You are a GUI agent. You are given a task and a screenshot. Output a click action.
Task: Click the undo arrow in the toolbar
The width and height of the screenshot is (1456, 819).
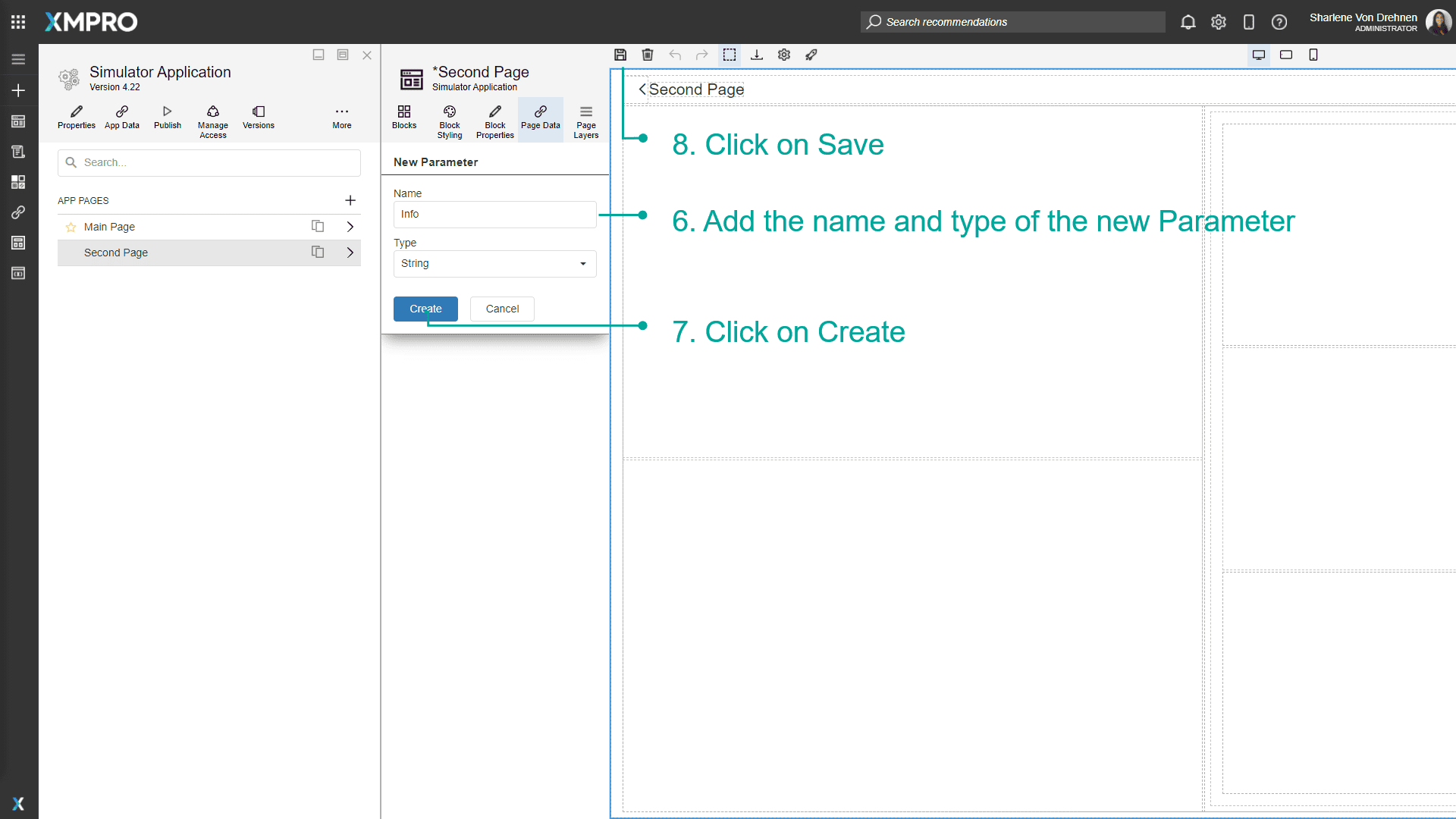coord(675,55)
